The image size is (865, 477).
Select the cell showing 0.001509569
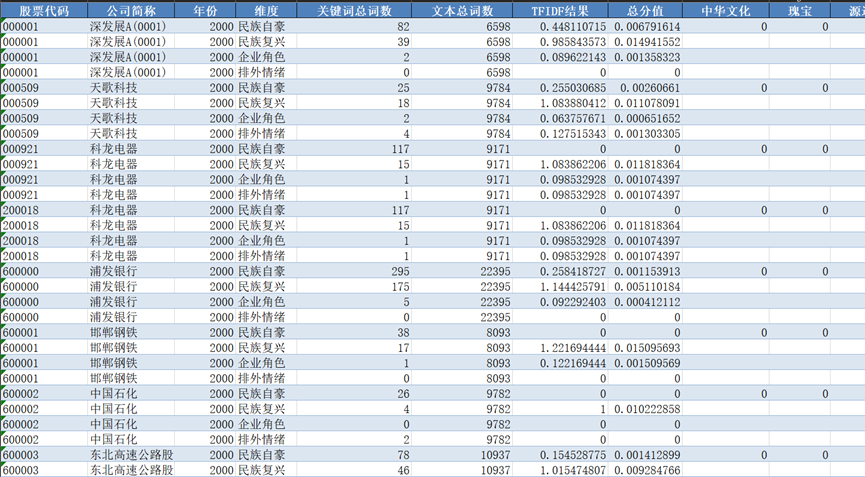(645, 363)
